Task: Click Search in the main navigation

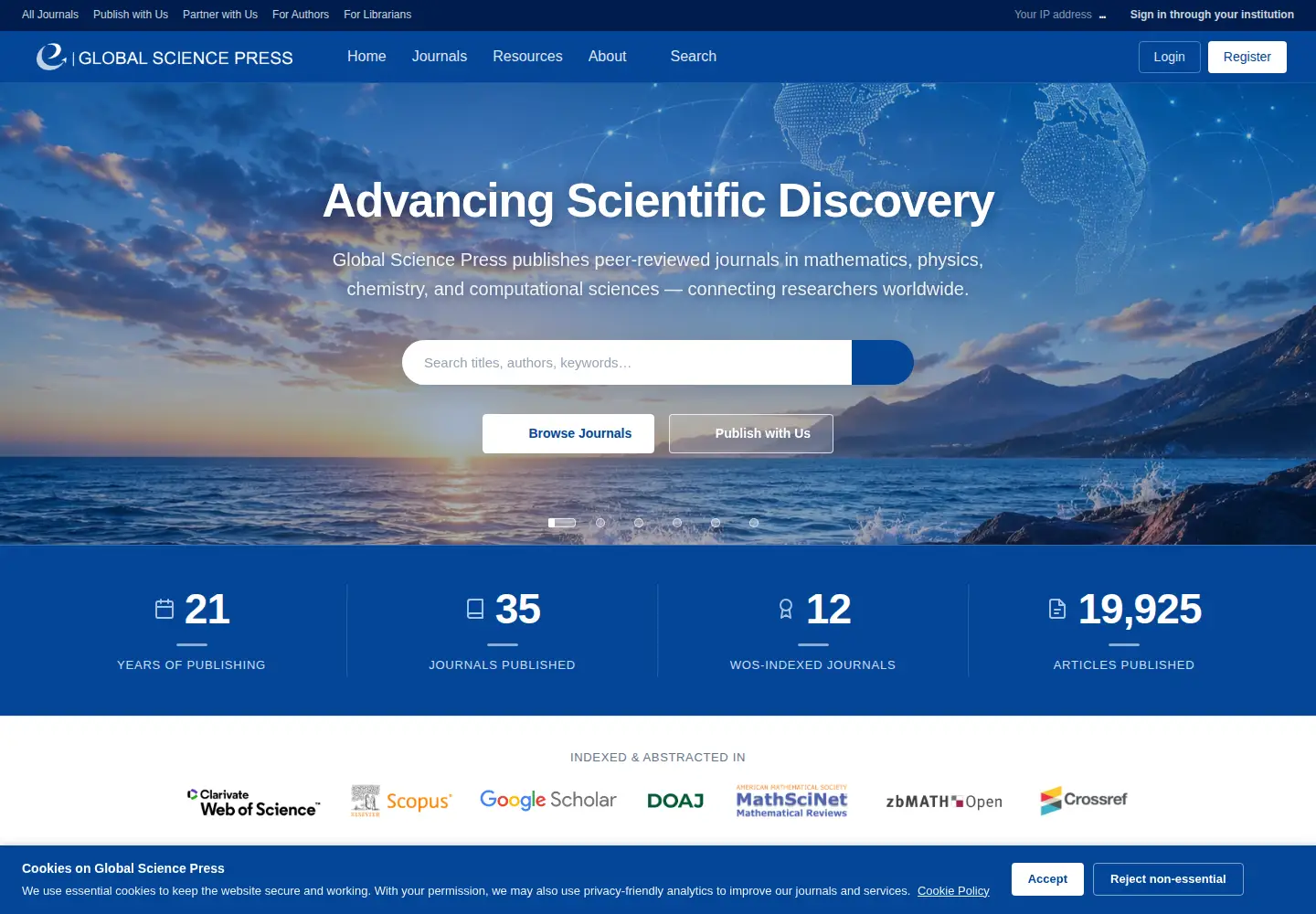Action: tap(694, 57)
